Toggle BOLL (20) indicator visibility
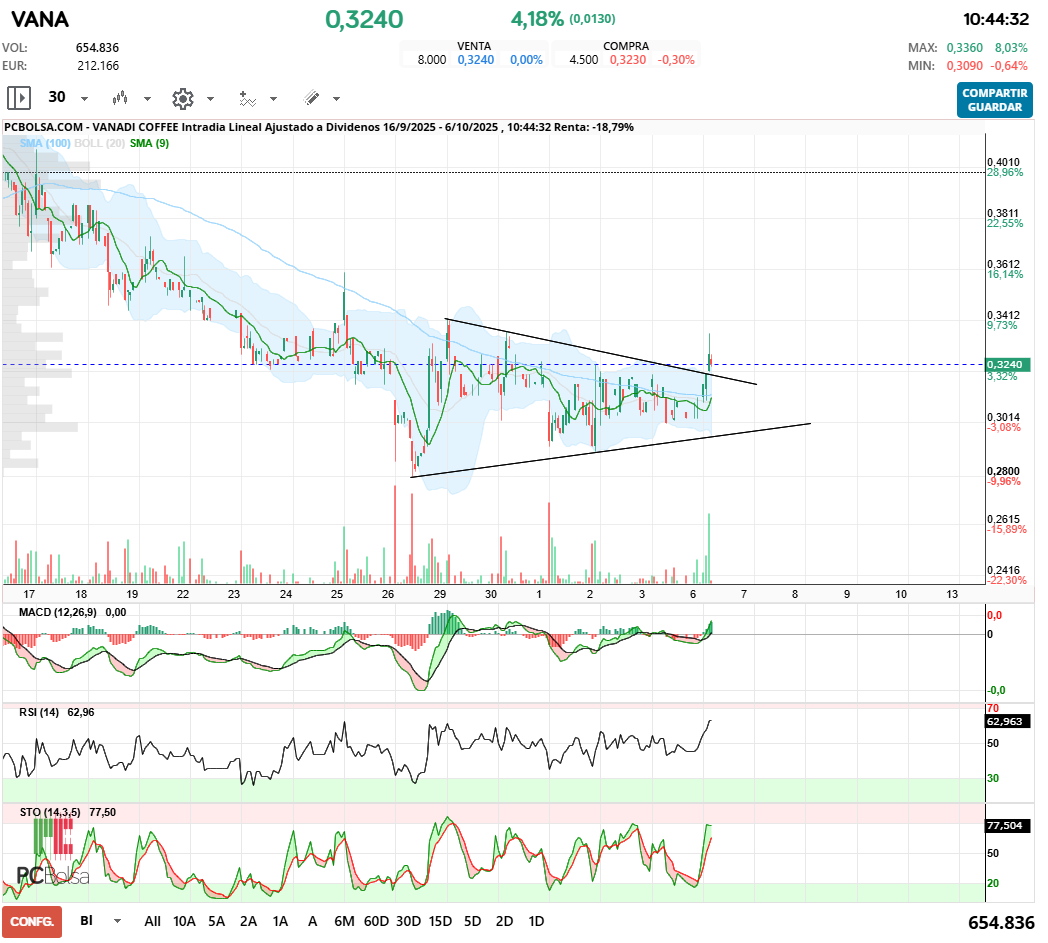The height and width of the screenshot is (943, 1048). (100, 143)
